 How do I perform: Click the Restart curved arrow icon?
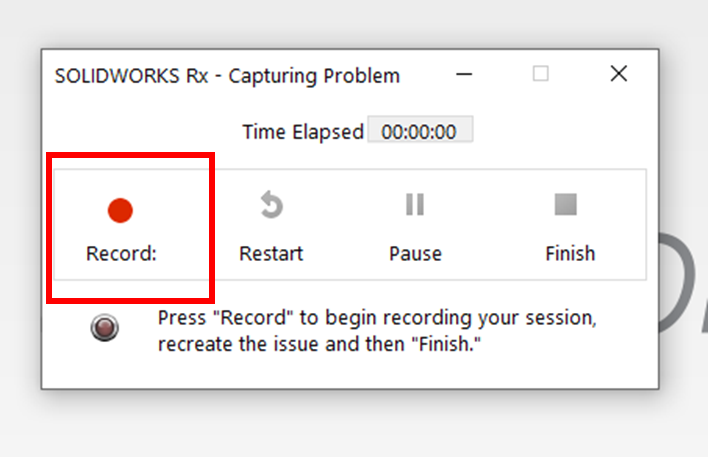pyautogui.click(x=271, y=205)
